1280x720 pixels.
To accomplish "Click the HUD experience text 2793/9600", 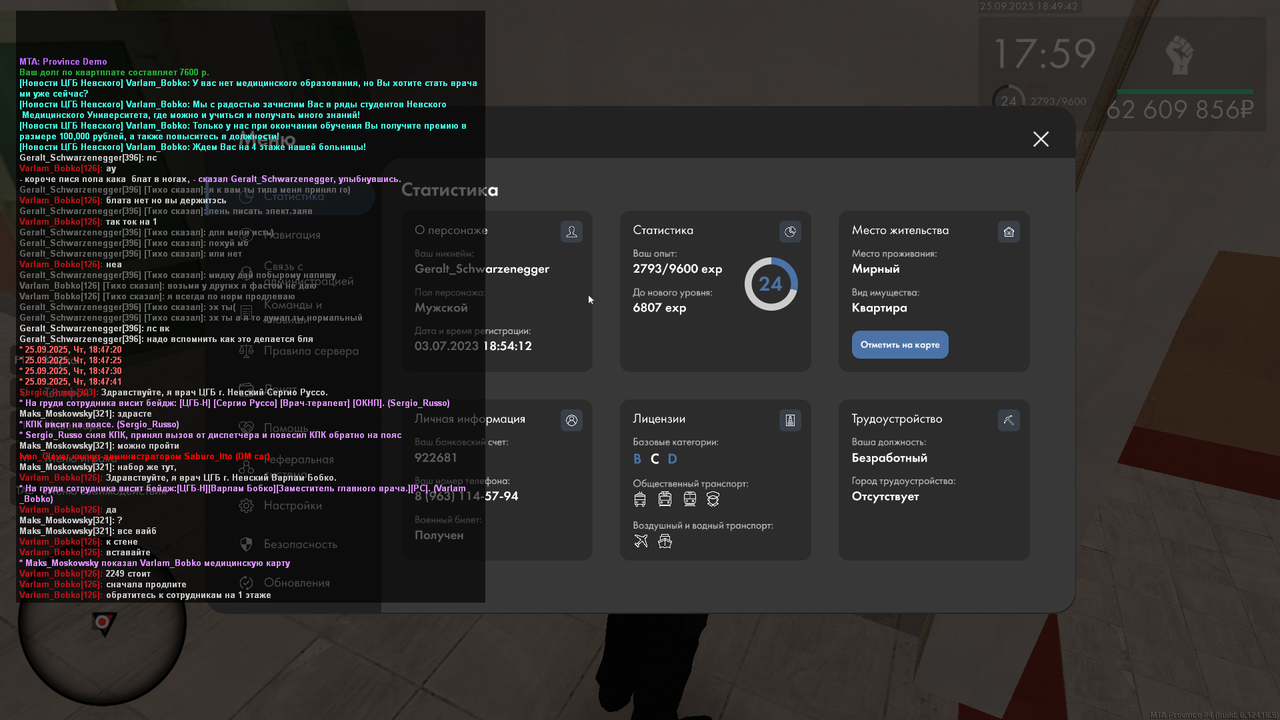I will coord(1057,102).
